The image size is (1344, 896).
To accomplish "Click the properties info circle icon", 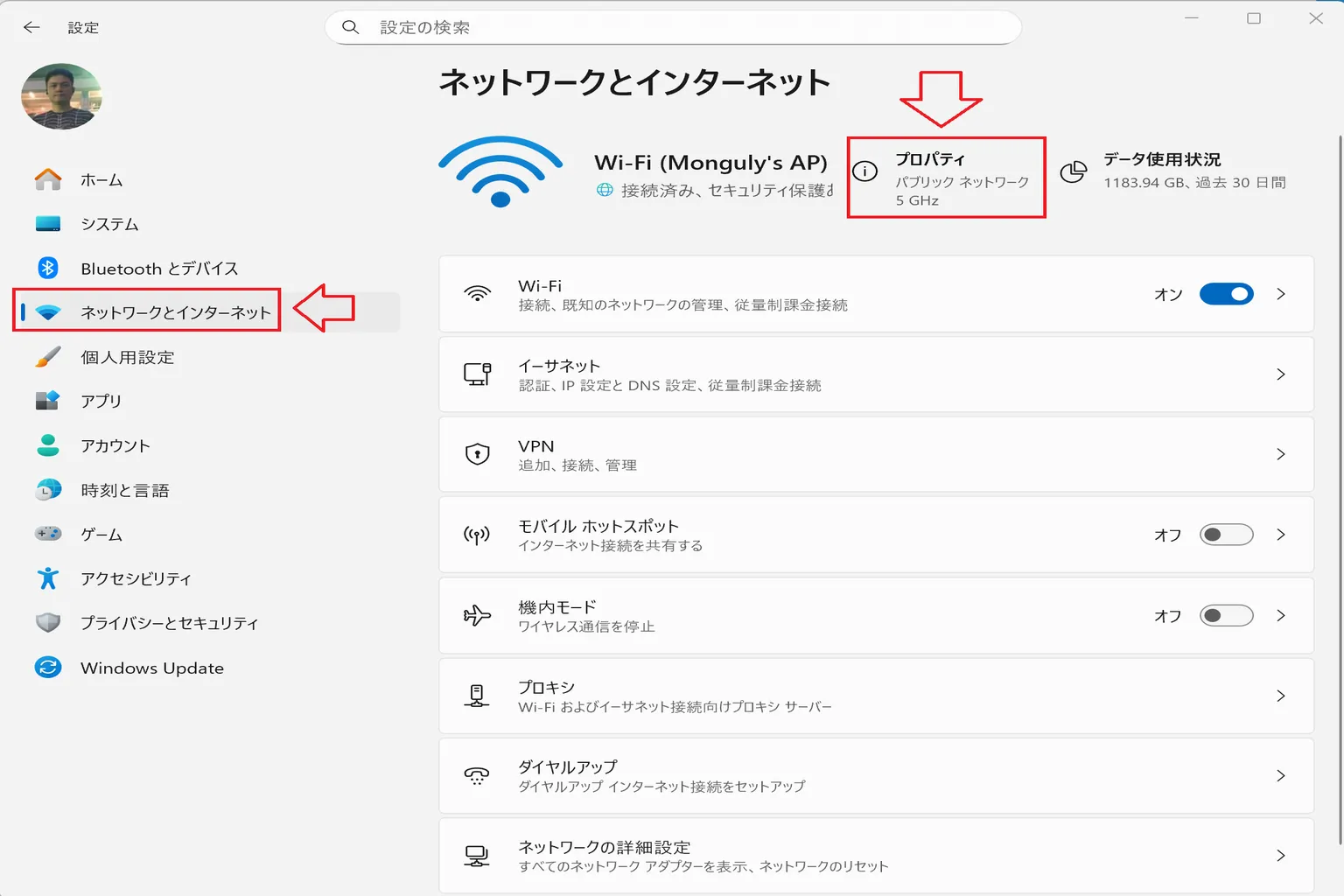I will 864,171.
